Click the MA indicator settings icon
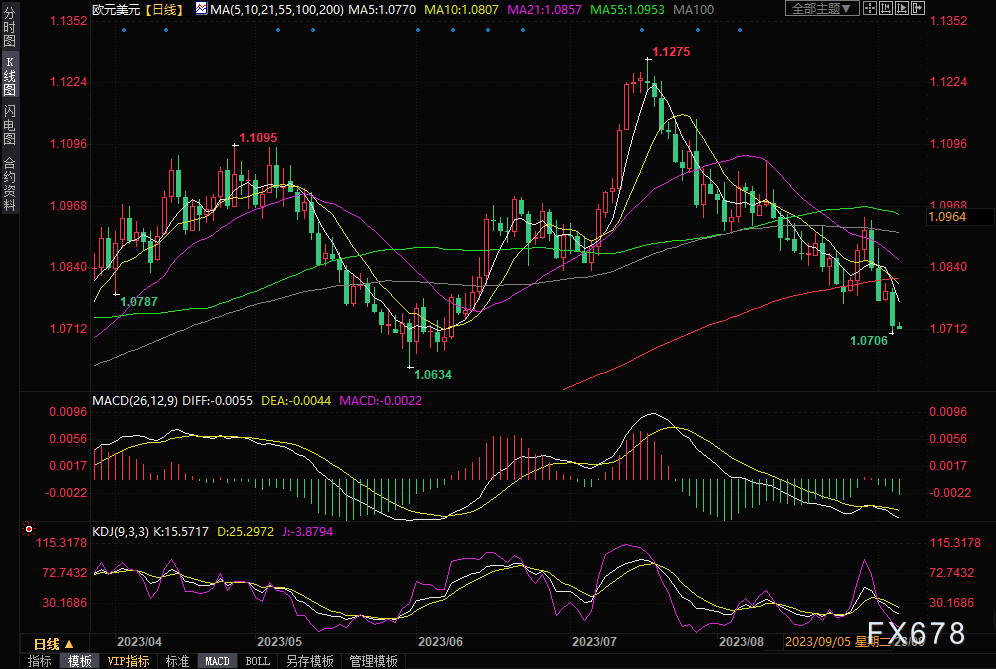996x669 pixels. coord(202,9)
